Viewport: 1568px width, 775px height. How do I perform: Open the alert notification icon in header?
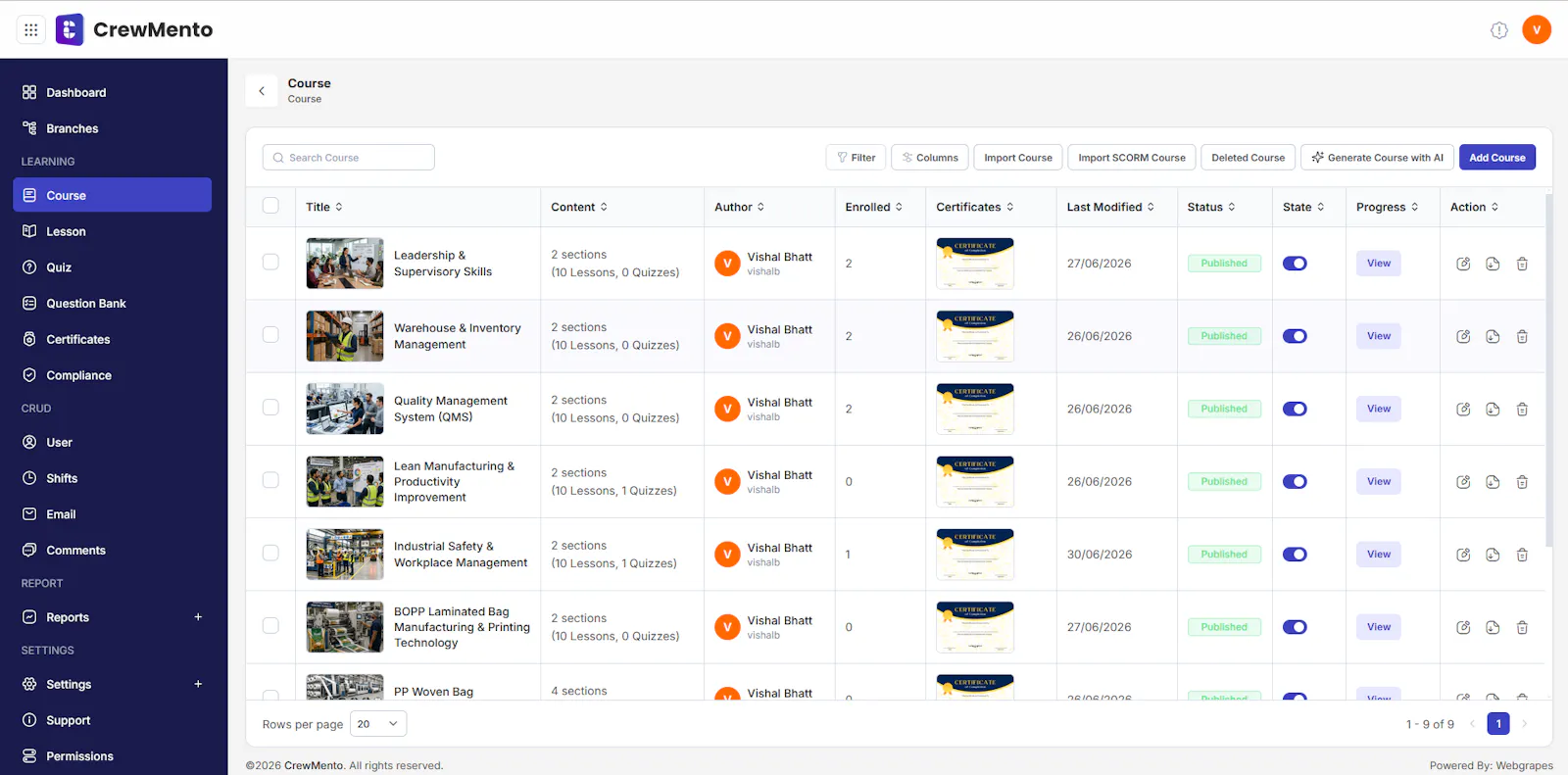point(1498,30)
